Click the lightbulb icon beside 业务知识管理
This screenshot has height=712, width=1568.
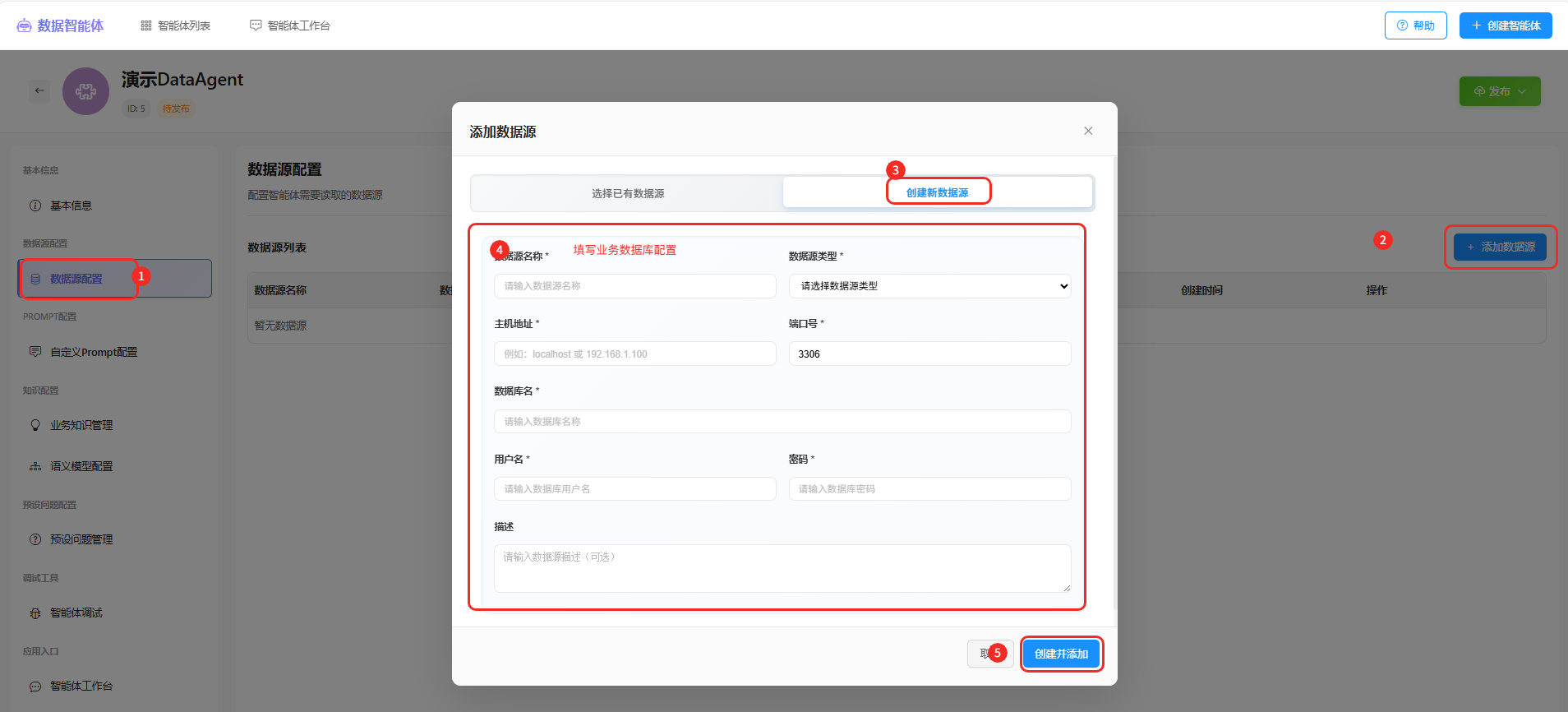click(x=35, y=425)
